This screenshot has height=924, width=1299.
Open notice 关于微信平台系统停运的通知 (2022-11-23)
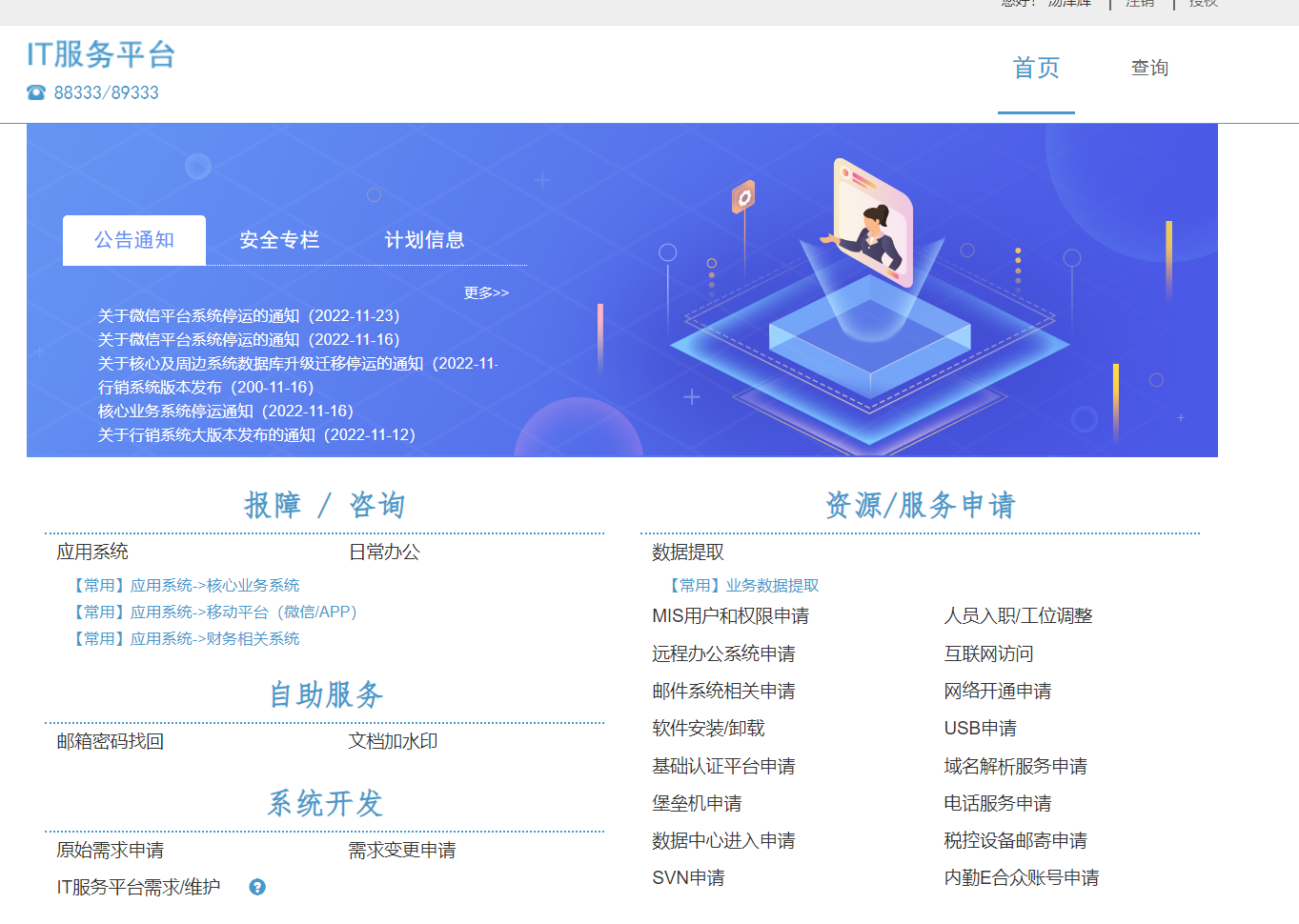point(249,316)
